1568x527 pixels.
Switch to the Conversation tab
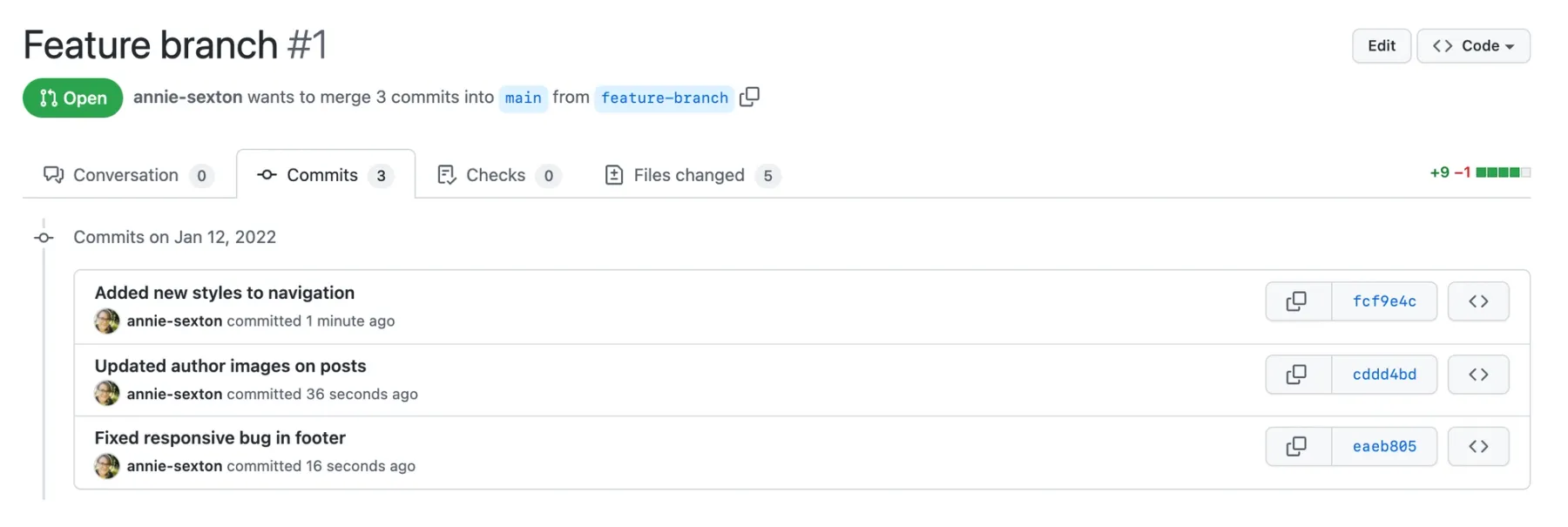(x=128, y=175)
